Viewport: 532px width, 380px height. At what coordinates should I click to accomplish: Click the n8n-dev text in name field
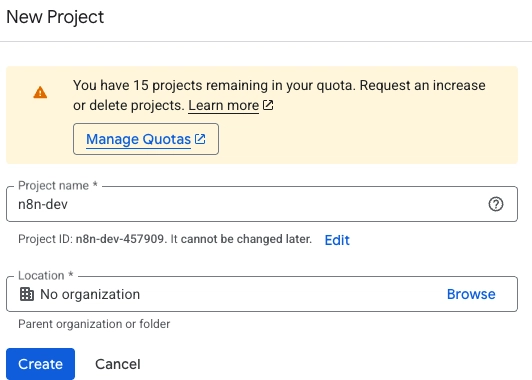pos(43,205)
